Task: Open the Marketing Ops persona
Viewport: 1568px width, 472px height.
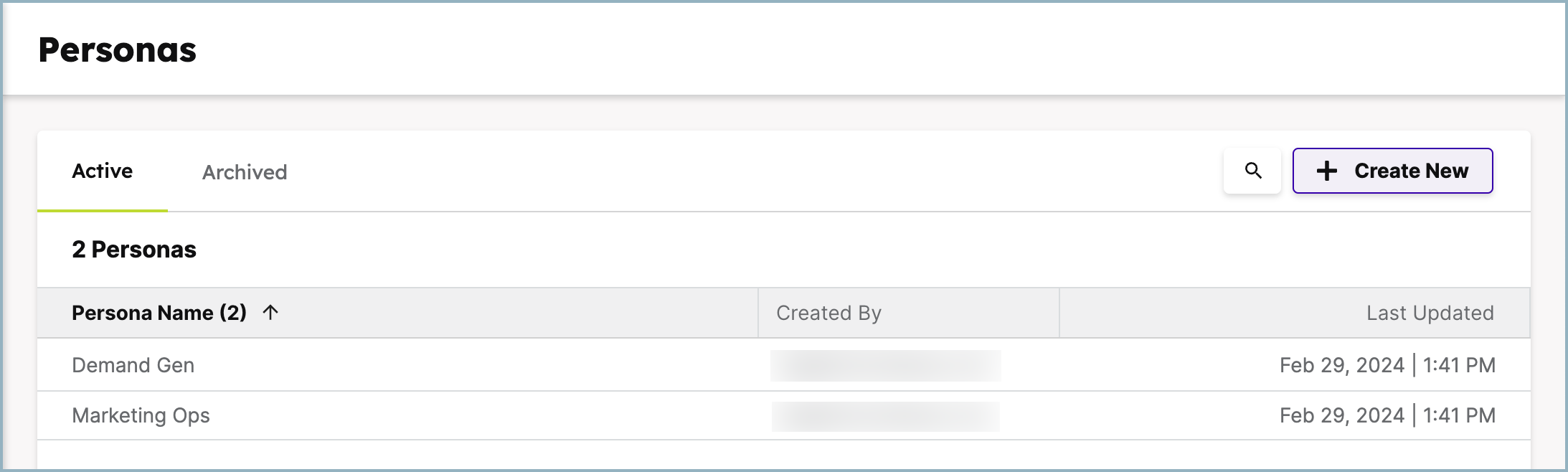Action: tap(141, 415)
